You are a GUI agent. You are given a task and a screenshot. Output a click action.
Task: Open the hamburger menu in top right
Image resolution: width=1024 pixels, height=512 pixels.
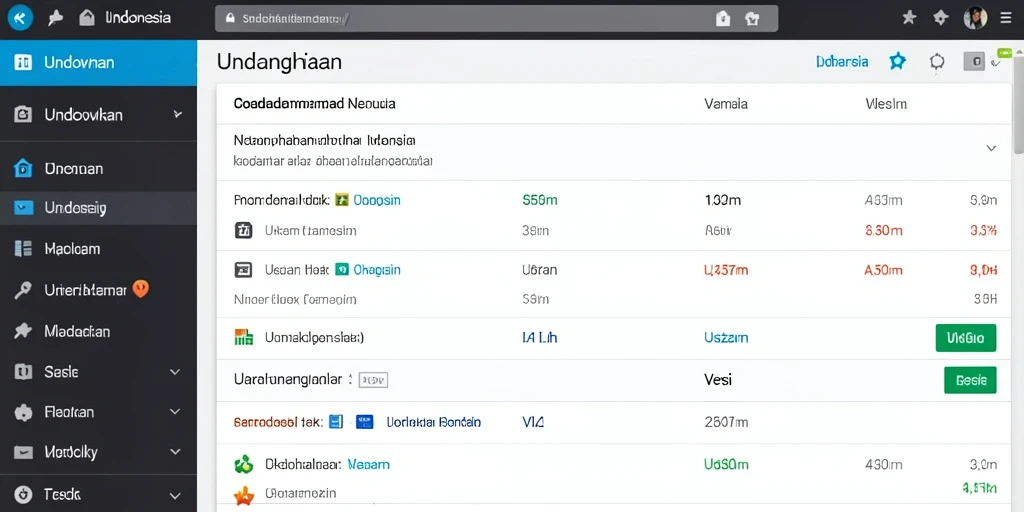pos(1006,18)
